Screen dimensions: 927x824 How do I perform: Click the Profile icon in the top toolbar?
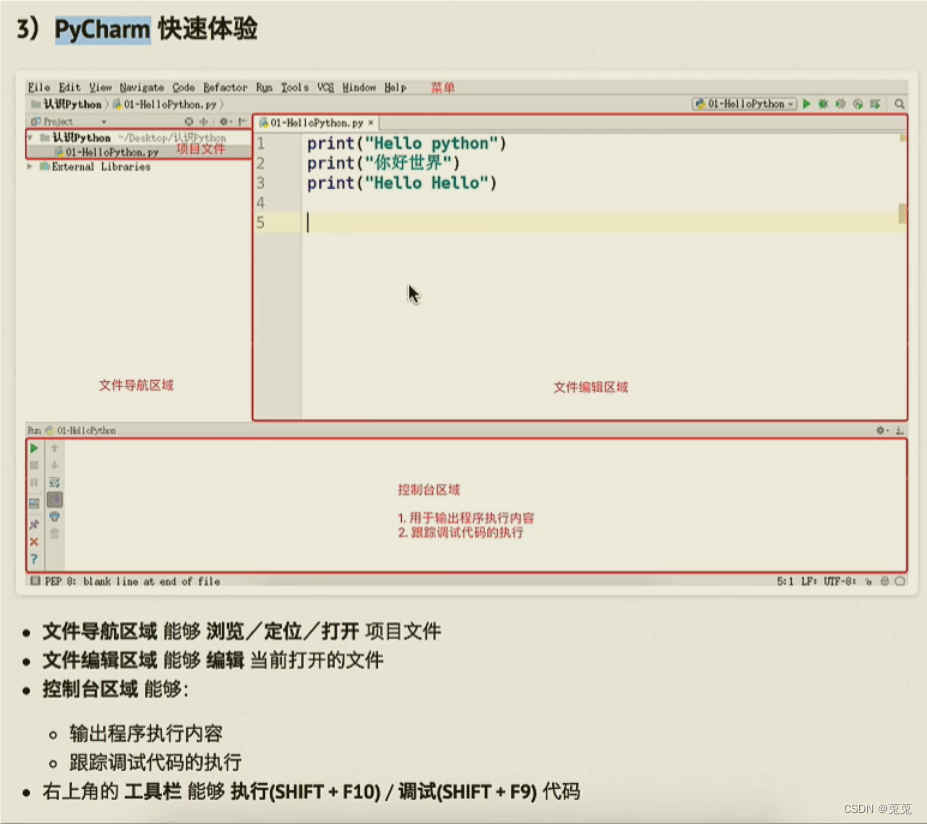coord(858,104)
